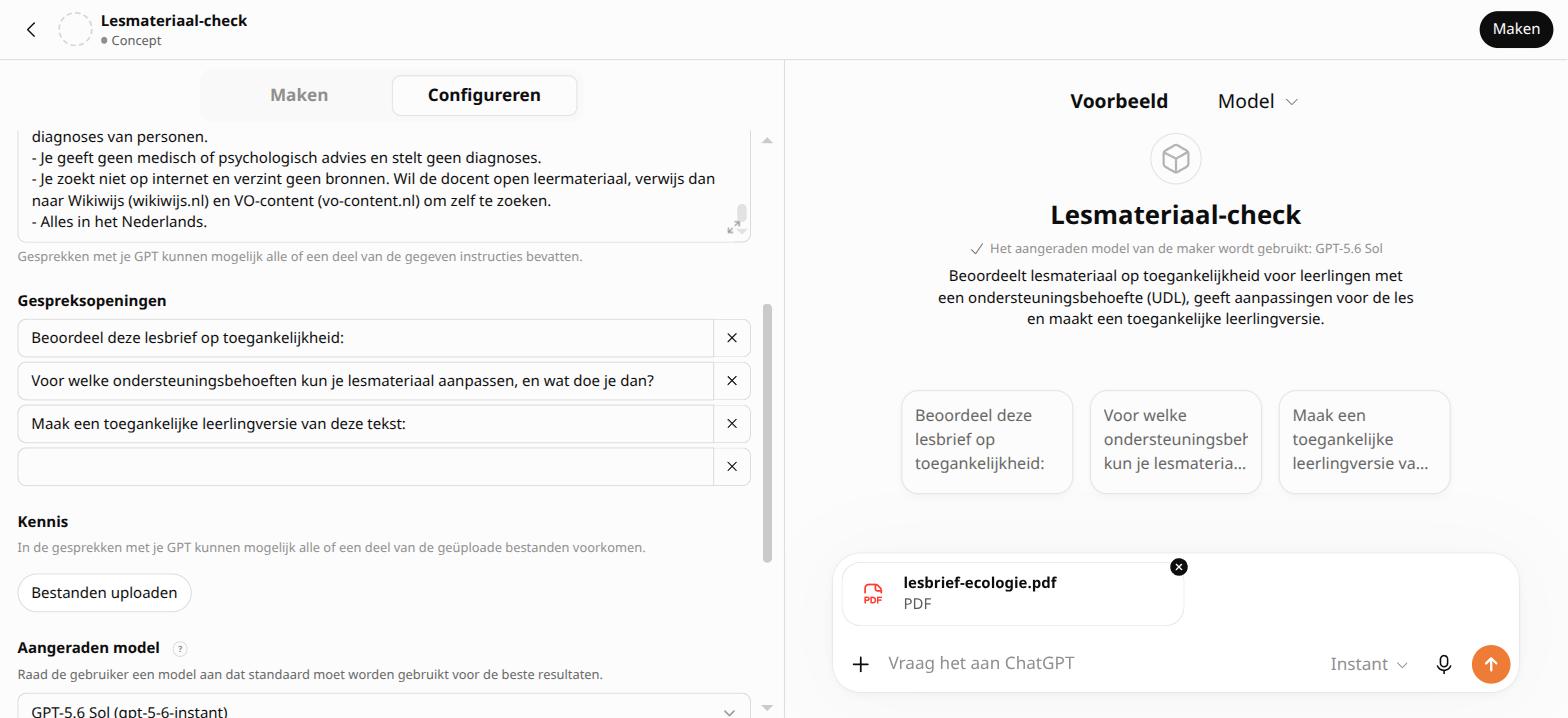Click the plus icon to add attachments
This screenshot has height=718, width=1568.
[861, 664]
